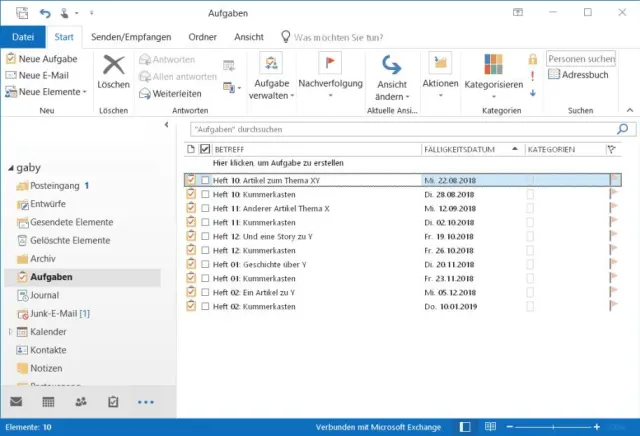Screen dimensions: 640x436
Task: Expand the Kalender folder in the tree
Action: [x=11, y=331]
